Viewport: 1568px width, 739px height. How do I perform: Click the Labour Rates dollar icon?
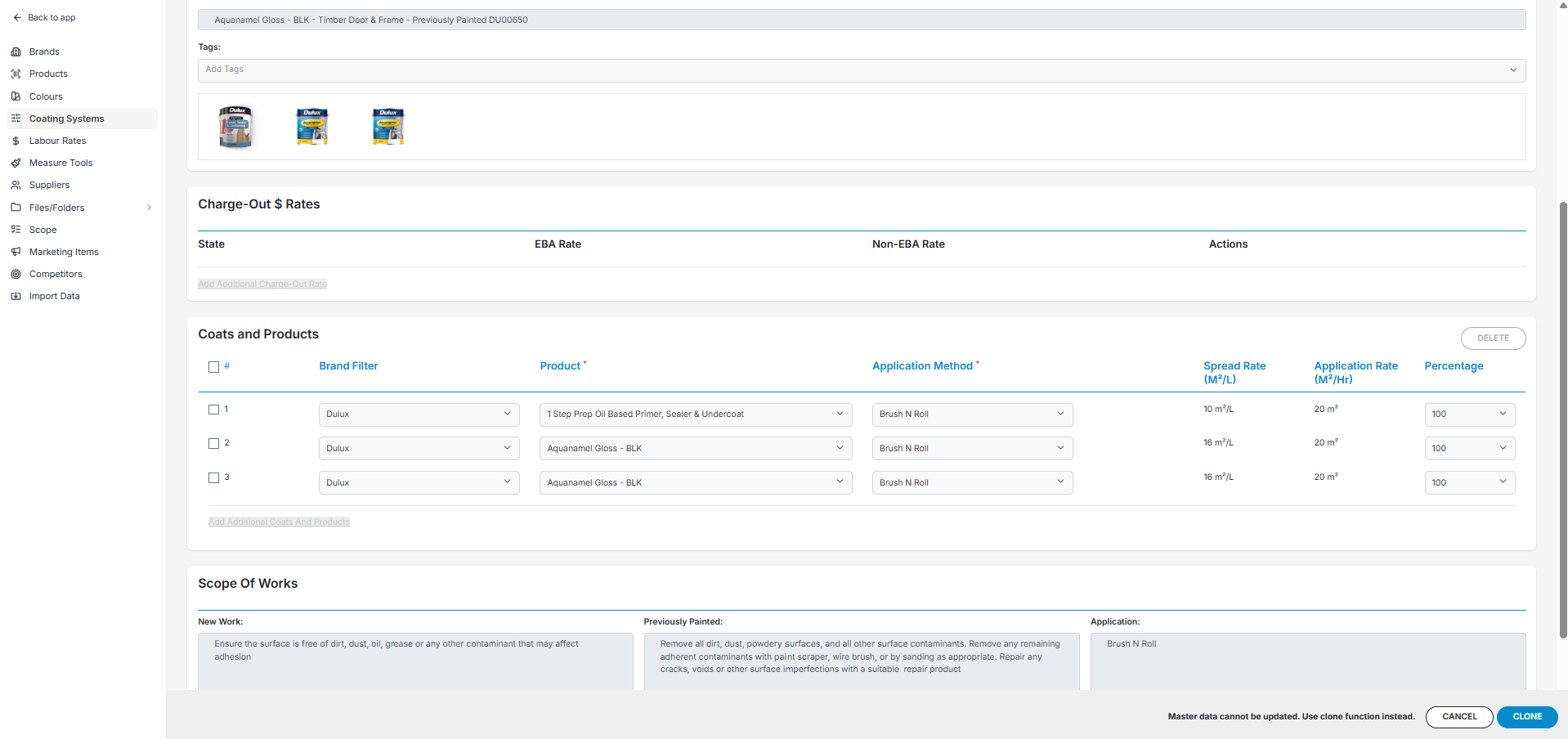pos(16,141)
